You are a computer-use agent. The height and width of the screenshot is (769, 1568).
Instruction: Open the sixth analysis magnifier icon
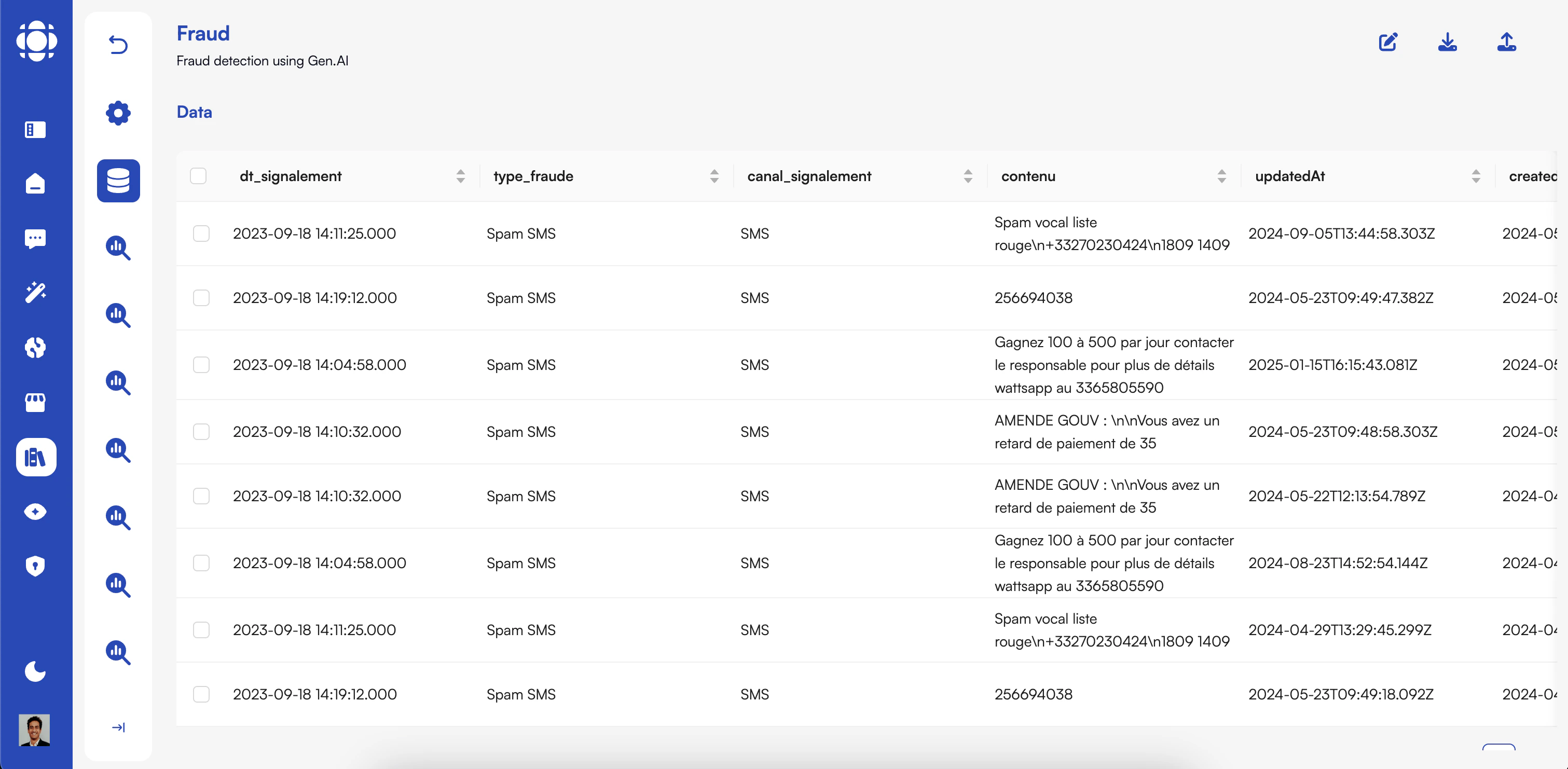coord(118,586)
